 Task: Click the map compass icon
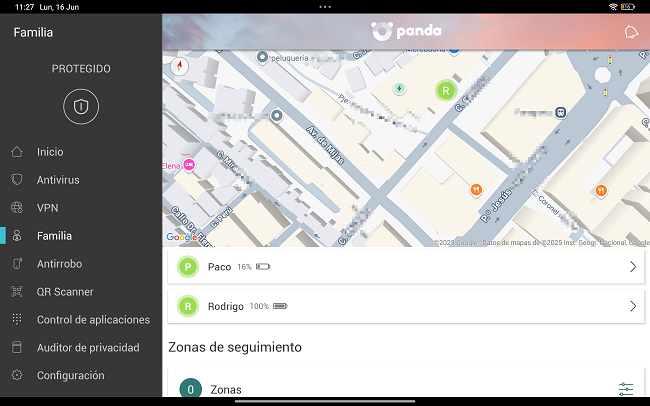(180, 66)
